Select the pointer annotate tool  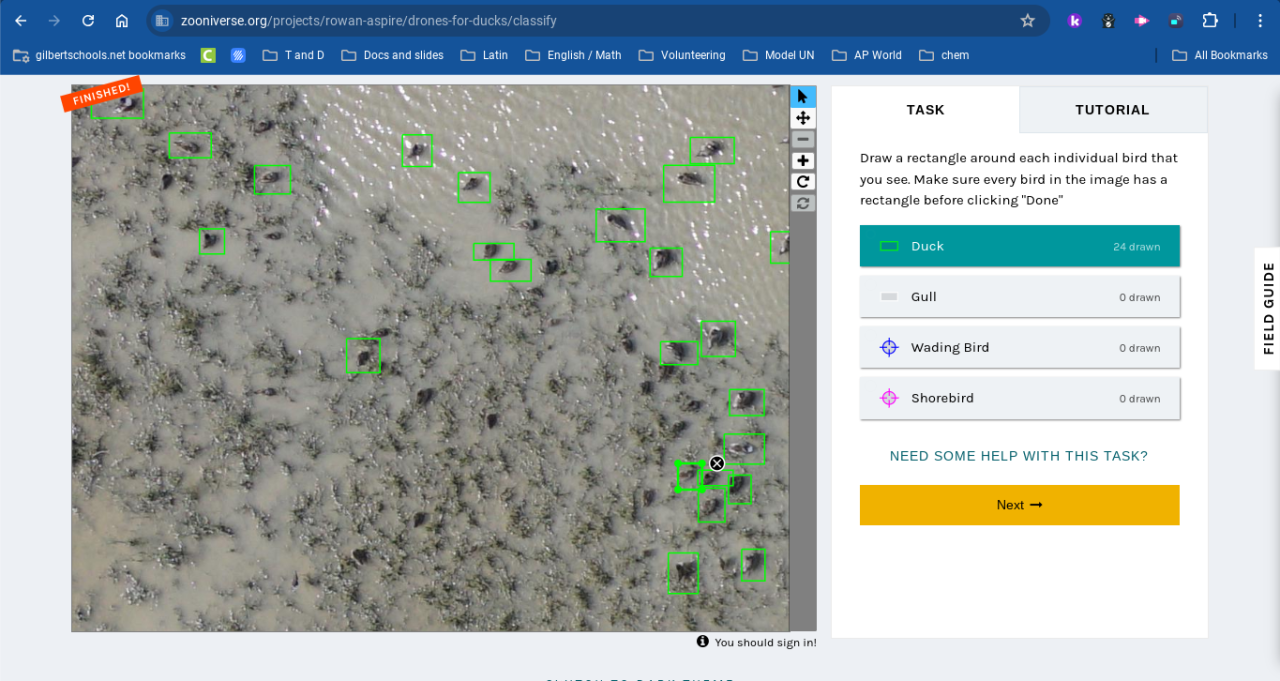pyautogui.click(x=803, y=97)
